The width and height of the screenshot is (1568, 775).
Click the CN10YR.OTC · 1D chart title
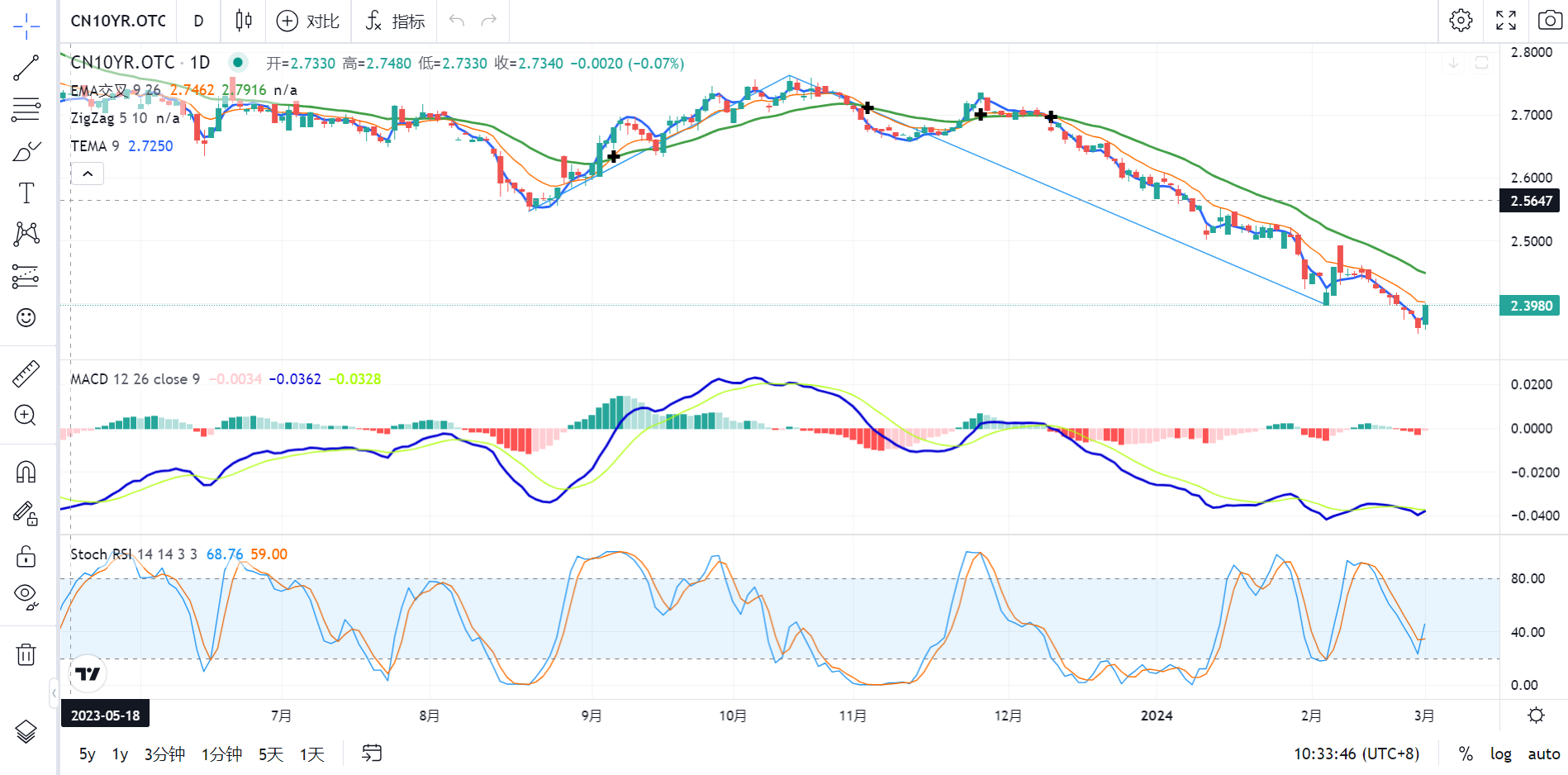click(x=140, y=63)
